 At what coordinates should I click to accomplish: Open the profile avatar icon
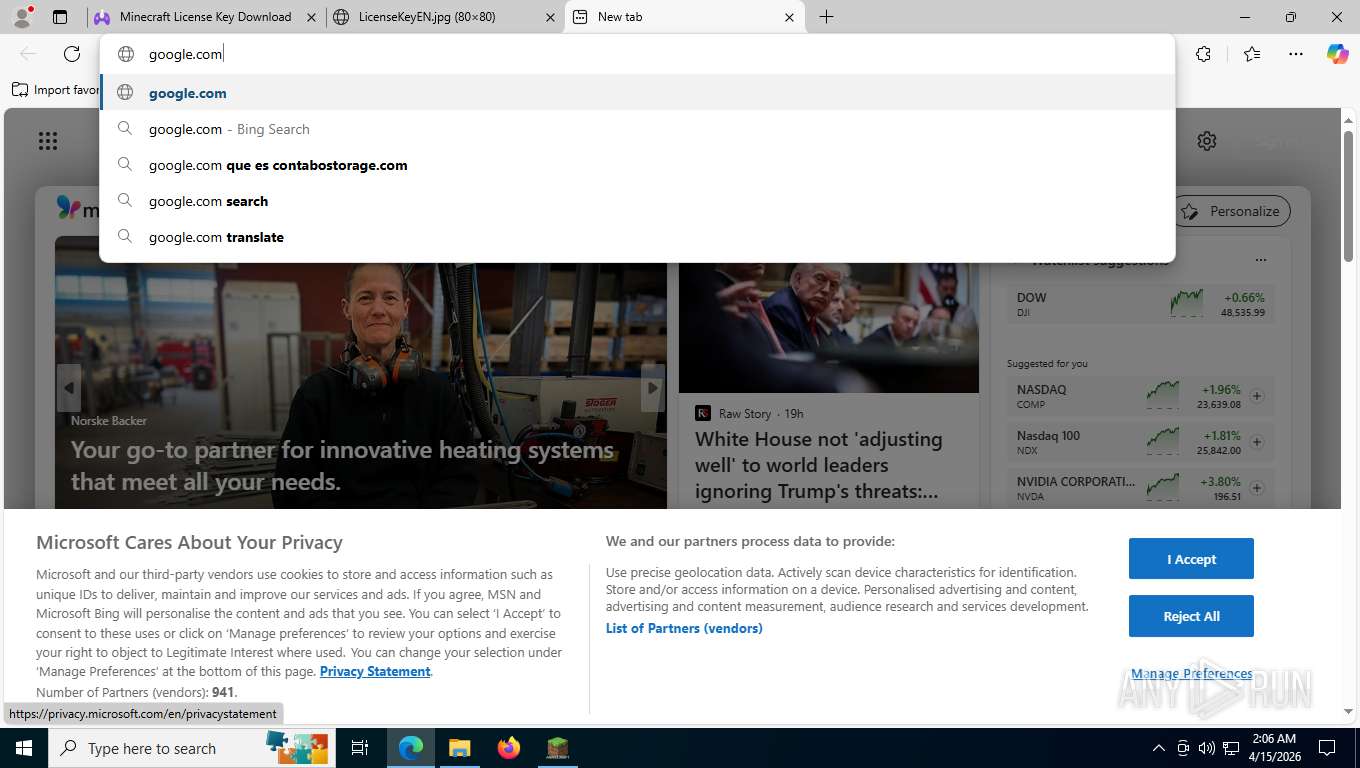pyautogui.click(x=22, y=17)
